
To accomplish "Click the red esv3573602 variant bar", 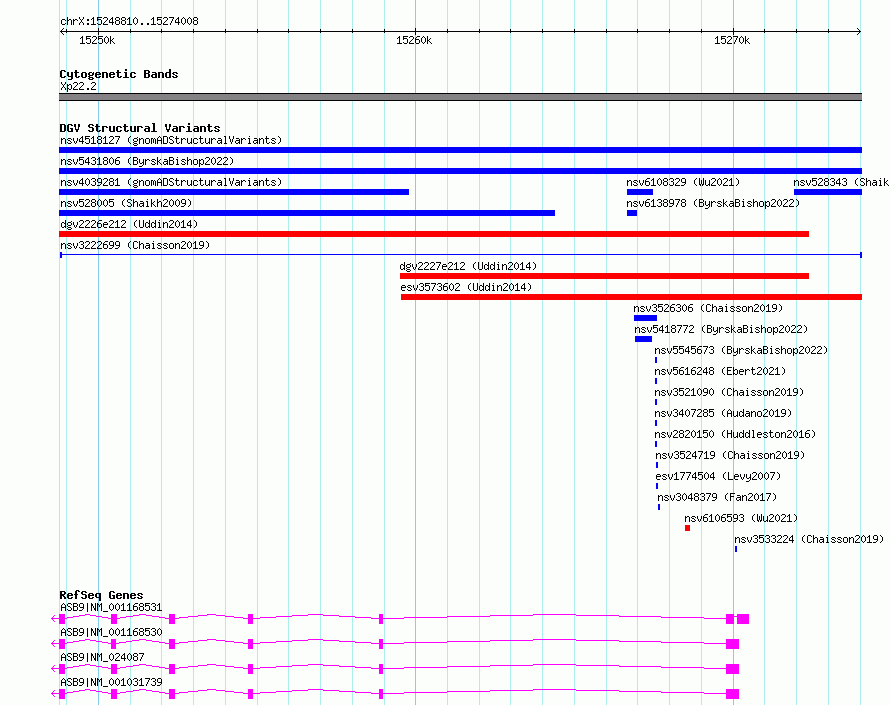I will (x=631, y=297).
